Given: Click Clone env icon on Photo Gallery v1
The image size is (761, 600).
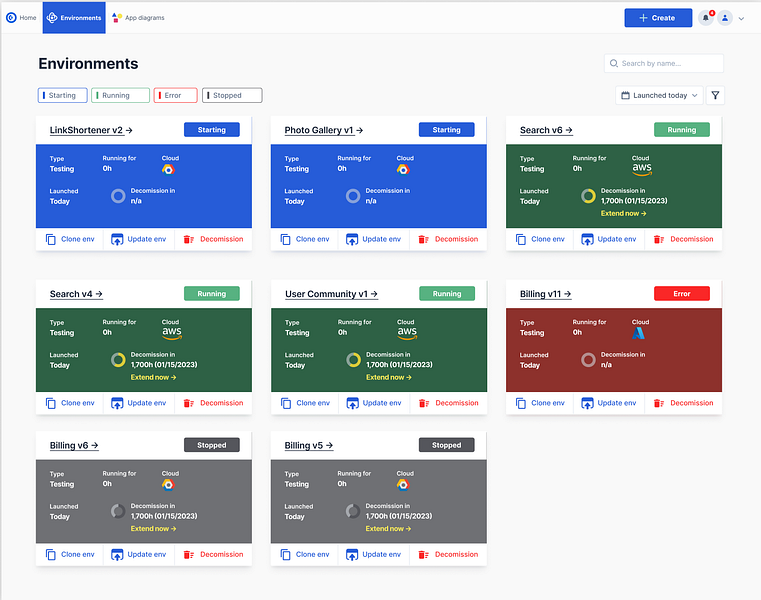Looking at the screenshot, I should (x=285, y=239).
